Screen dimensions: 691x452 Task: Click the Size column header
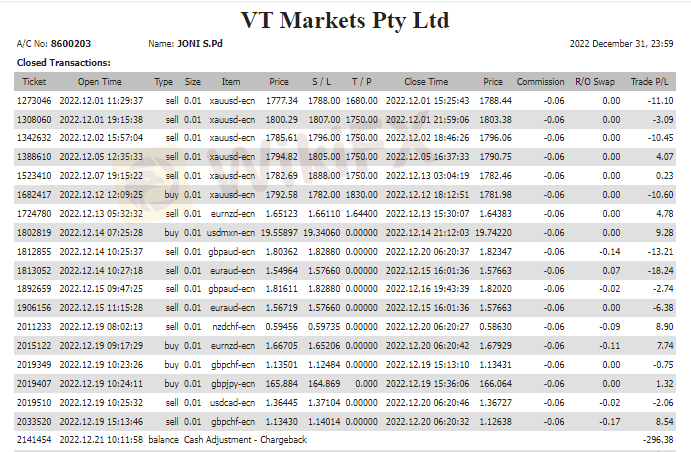[x=193, y=82]
